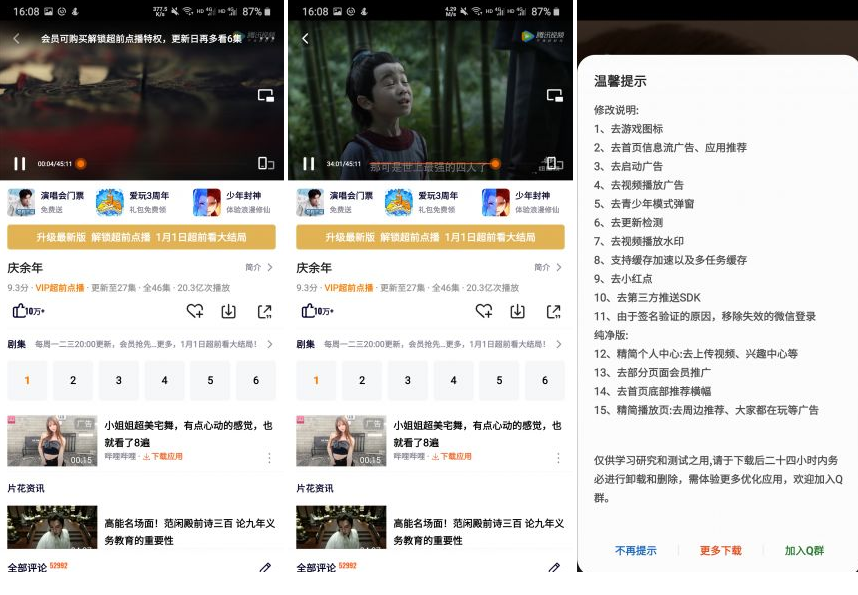
Task: Tap the 升级最新版 banner on left phone screen
Action: 141,237
